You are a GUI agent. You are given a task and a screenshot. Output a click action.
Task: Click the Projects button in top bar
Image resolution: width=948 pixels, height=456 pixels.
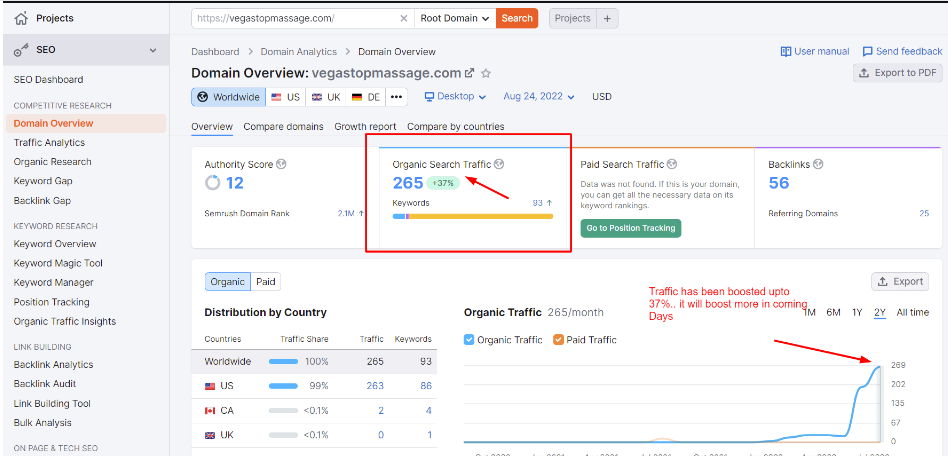573,18
